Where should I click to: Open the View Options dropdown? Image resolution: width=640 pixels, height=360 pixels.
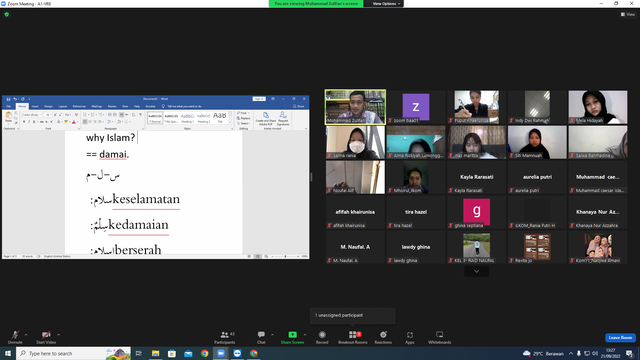tap(386, 4)
